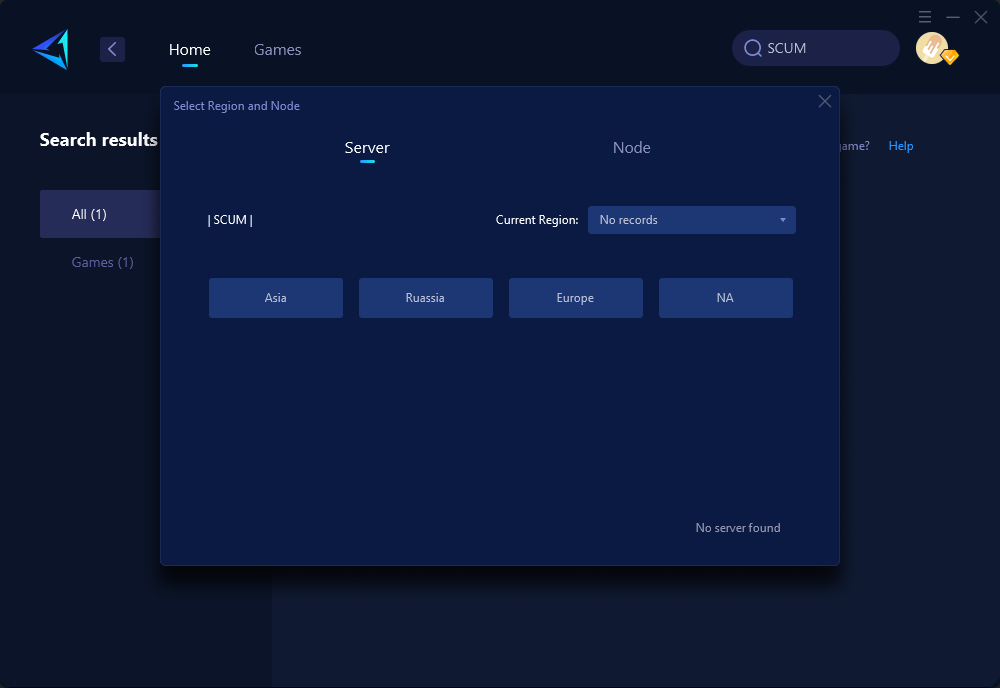Screen dimensions: 1000x688
Task: Click the No server found text
Action: coord(738,528)
